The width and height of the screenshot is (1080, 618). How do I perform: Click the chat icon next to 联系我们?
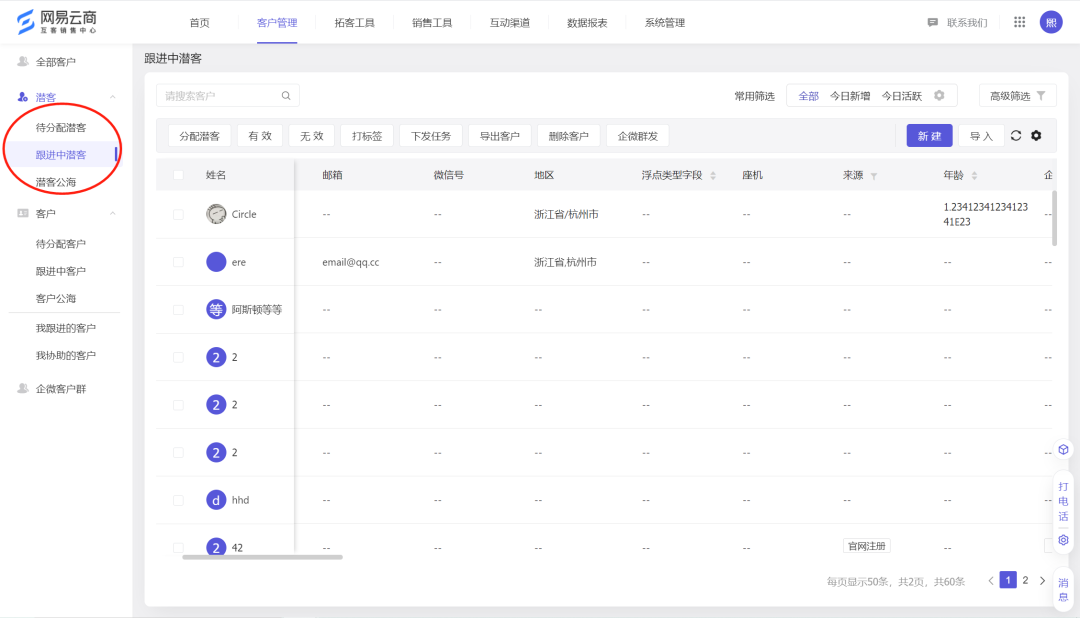coord(932,21)
